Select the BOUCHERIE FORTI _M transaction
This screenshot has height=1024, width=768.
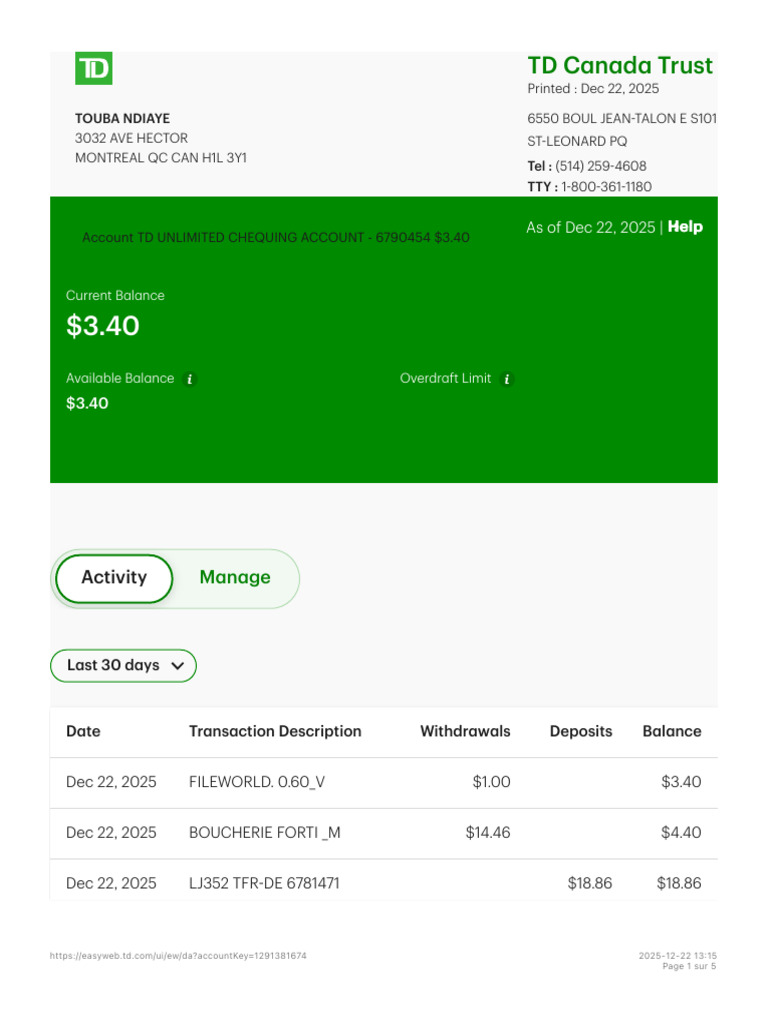click(x=264, y=833)
